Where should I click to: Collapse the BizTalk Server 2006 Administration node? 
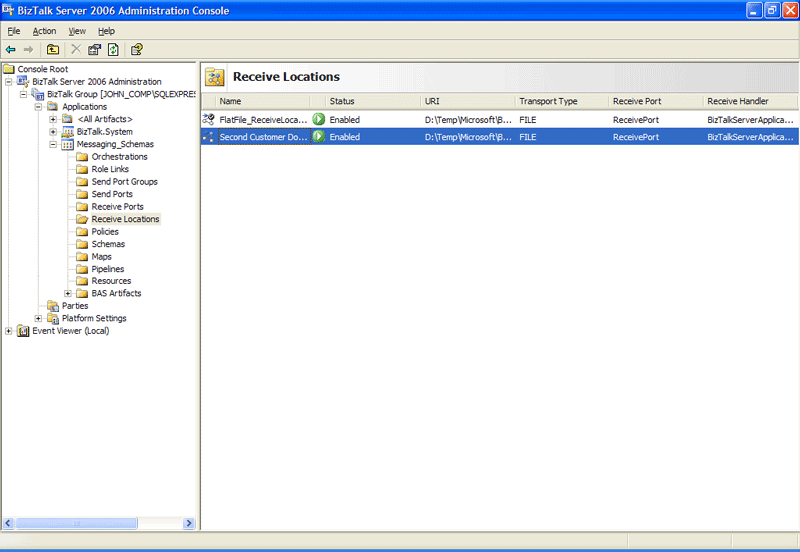[x=9, y=82]
